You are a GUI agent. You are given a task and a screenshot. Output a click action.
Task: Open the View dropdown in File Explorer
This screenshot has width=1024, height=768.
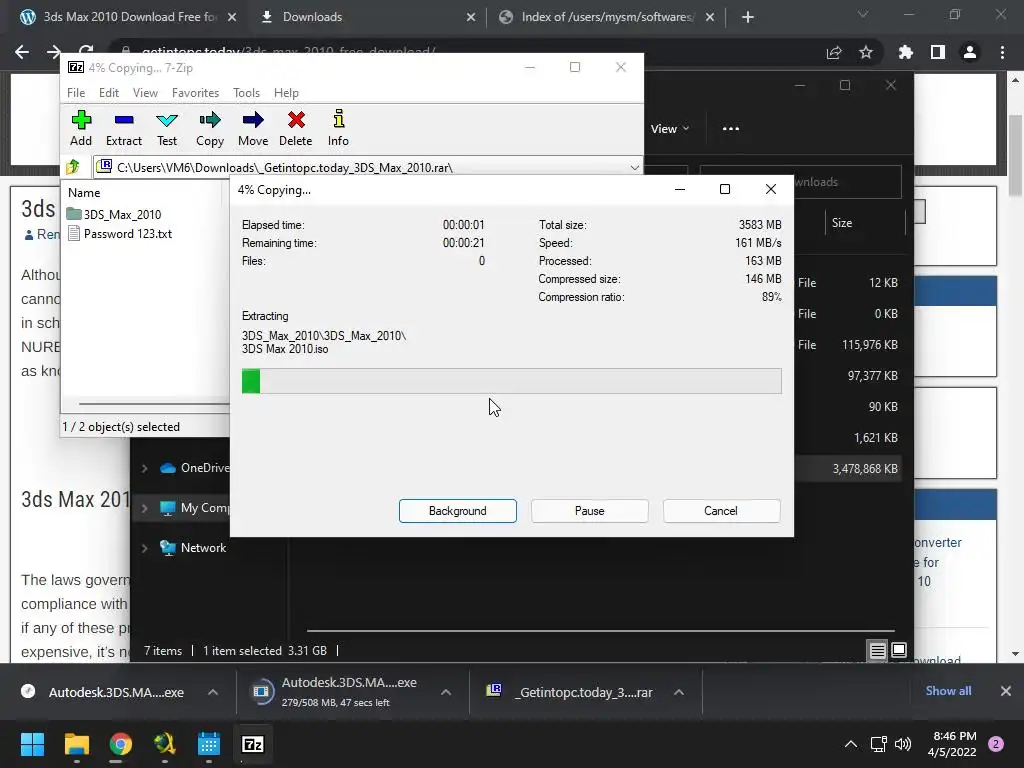(x=669, y=129)
